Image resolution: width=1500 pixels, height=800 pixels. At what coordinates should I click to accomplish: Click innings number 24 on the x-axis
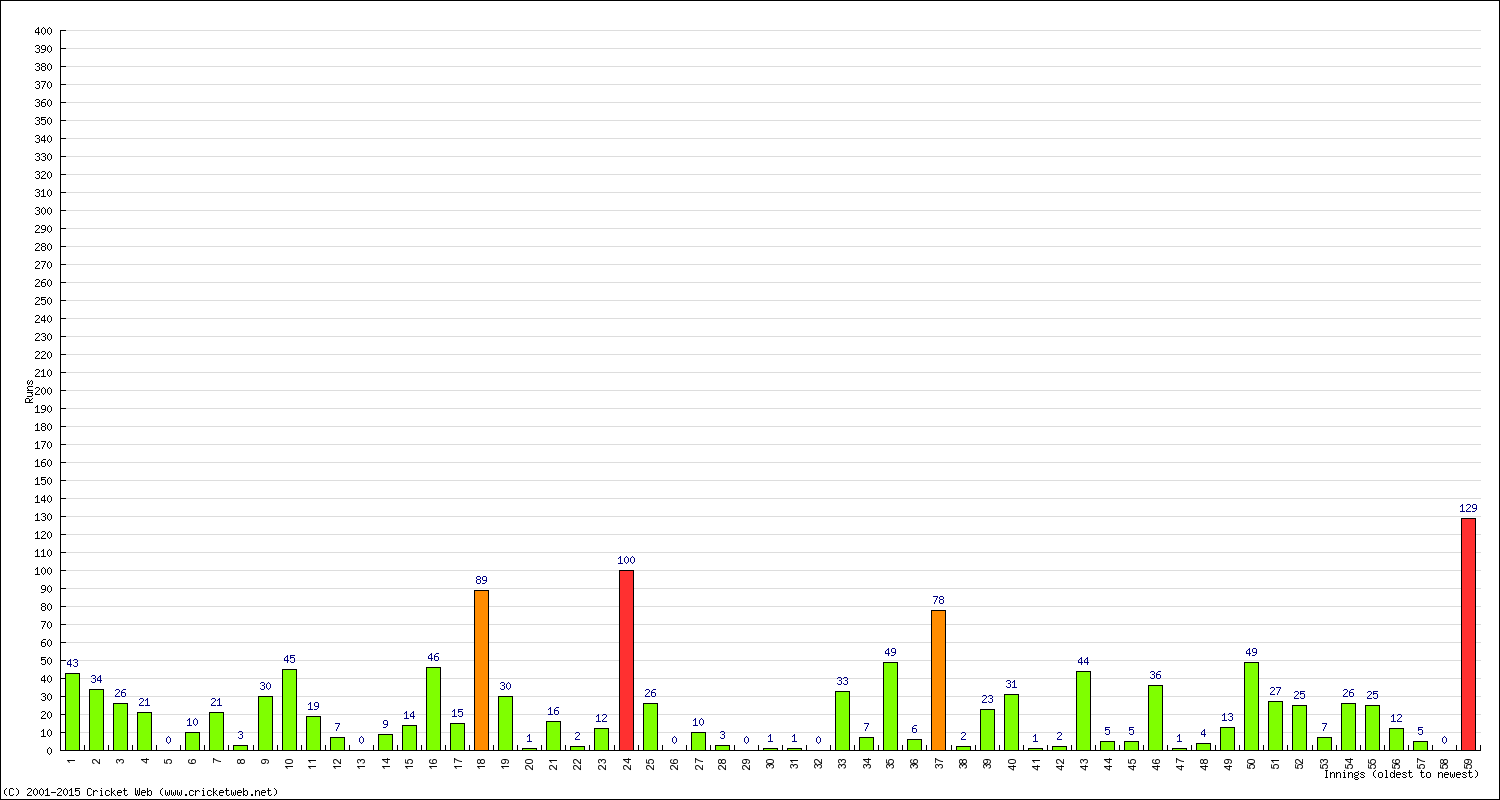(626, 762)
